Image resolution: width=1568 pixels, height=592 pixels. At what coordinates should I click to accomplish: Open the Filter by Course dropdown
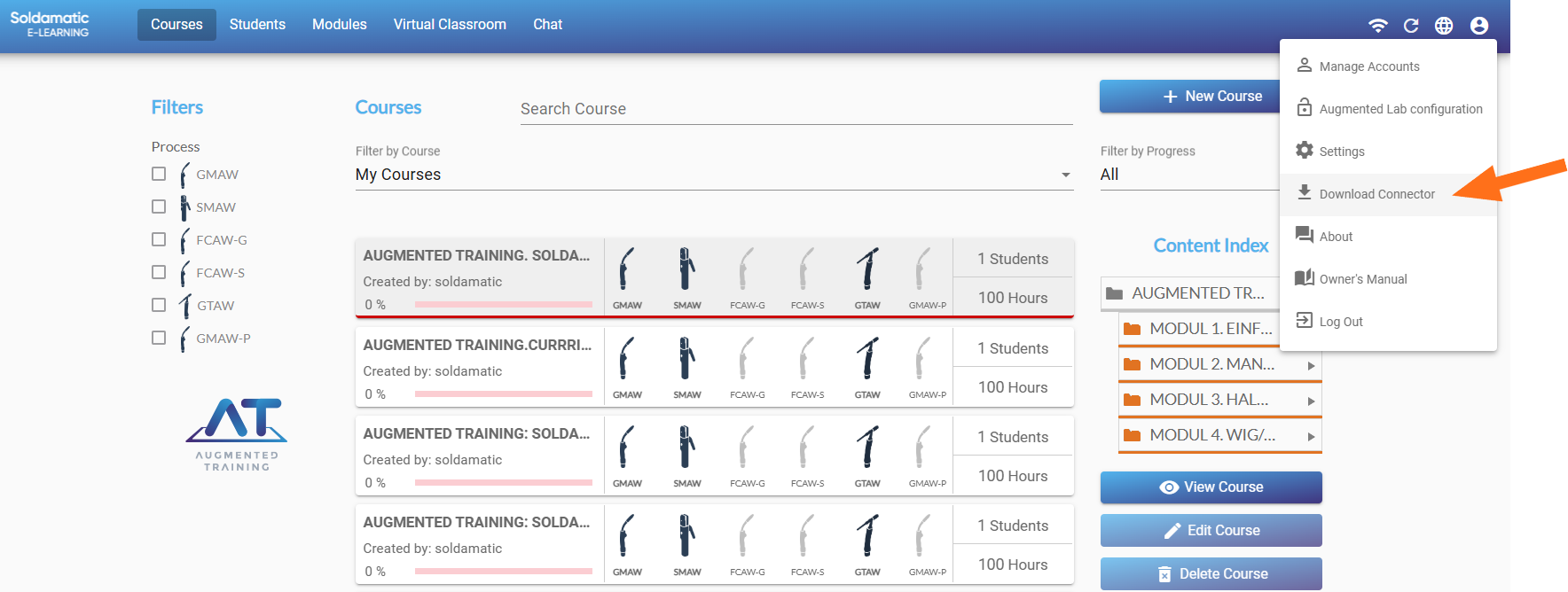coord(713,175)
